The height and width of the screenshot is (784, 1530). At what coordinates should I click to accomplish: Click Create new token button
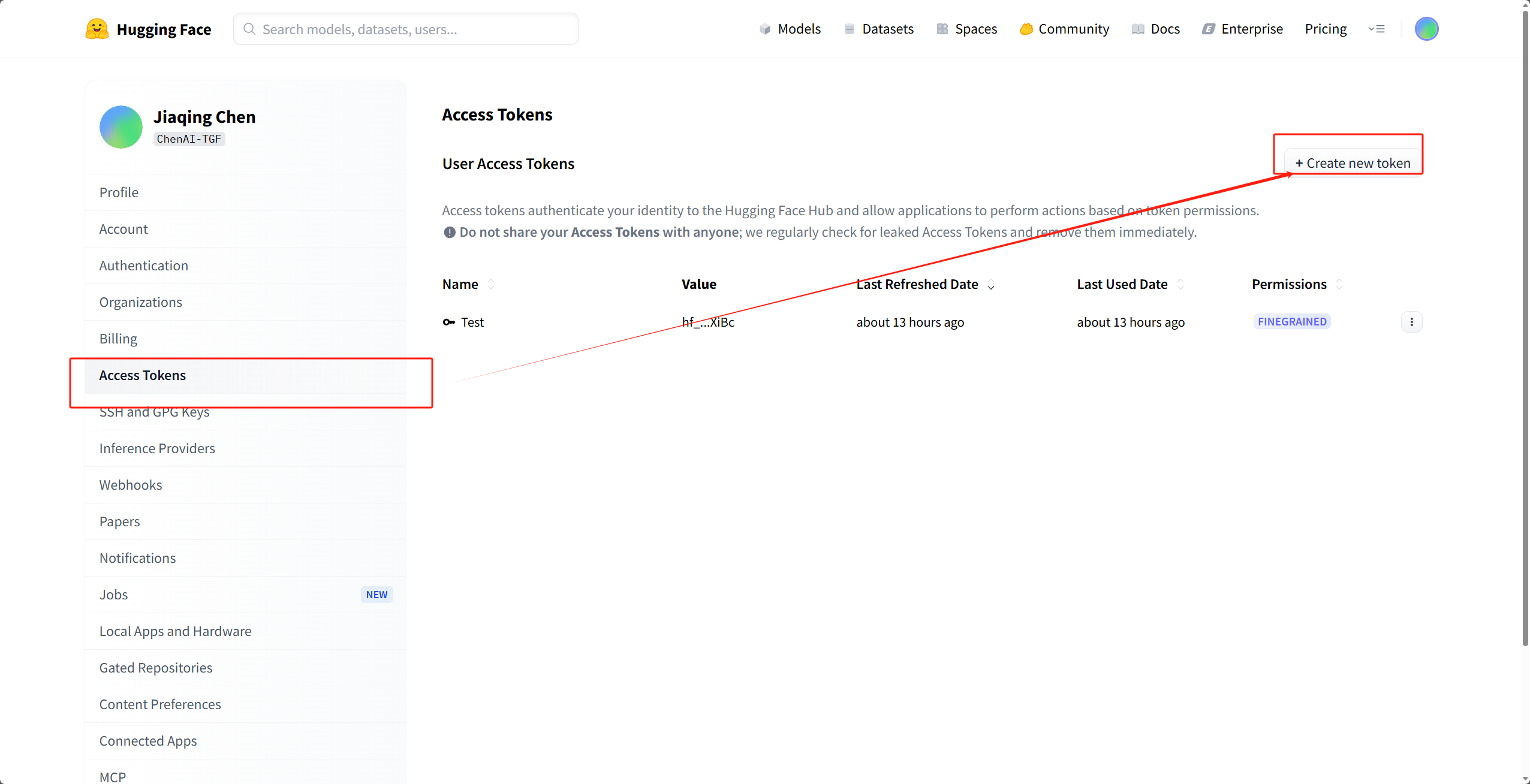pos(1353,163)
